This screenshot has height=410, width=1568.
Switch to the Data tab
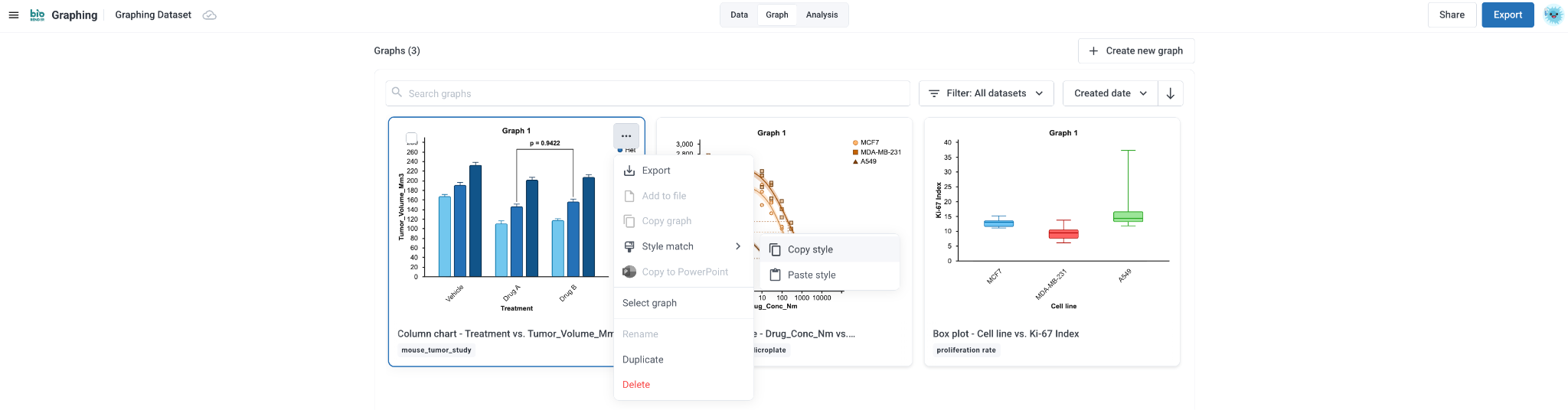[x=739, y=15]
